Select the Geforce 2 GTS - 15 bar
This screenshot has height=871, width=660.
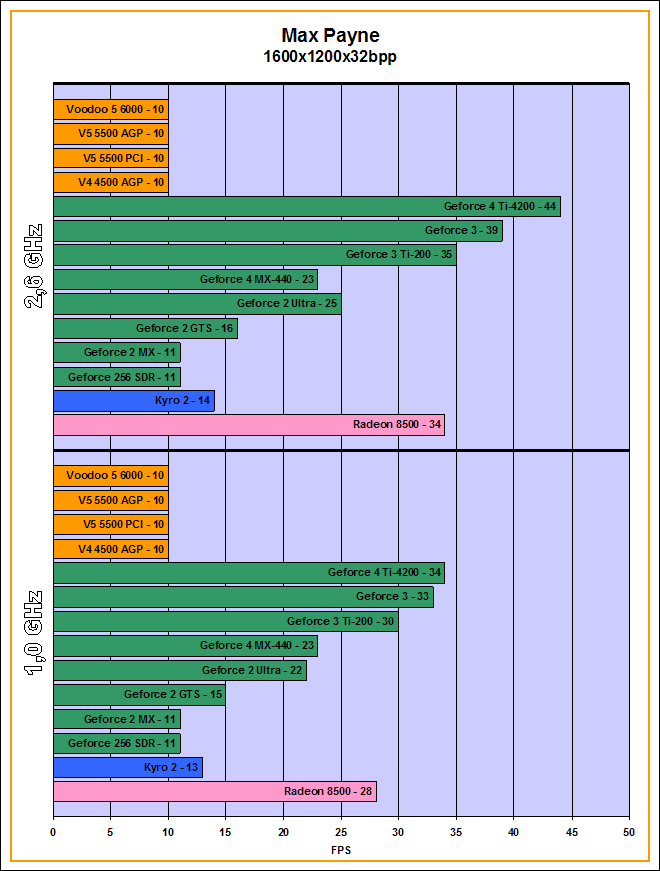coord(139,694)
